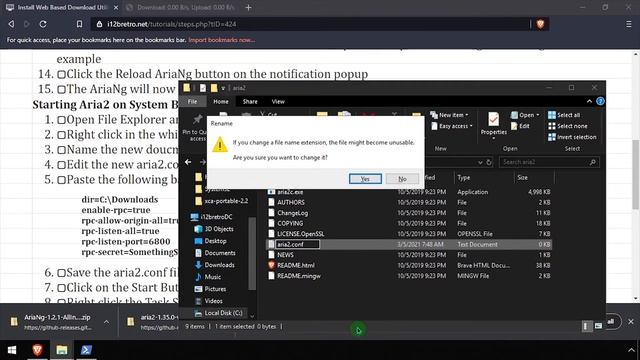Image resolution: width=640 pixels, height=360 pixels.
Task: Bookmark this page in Brave
Action: 80,24
